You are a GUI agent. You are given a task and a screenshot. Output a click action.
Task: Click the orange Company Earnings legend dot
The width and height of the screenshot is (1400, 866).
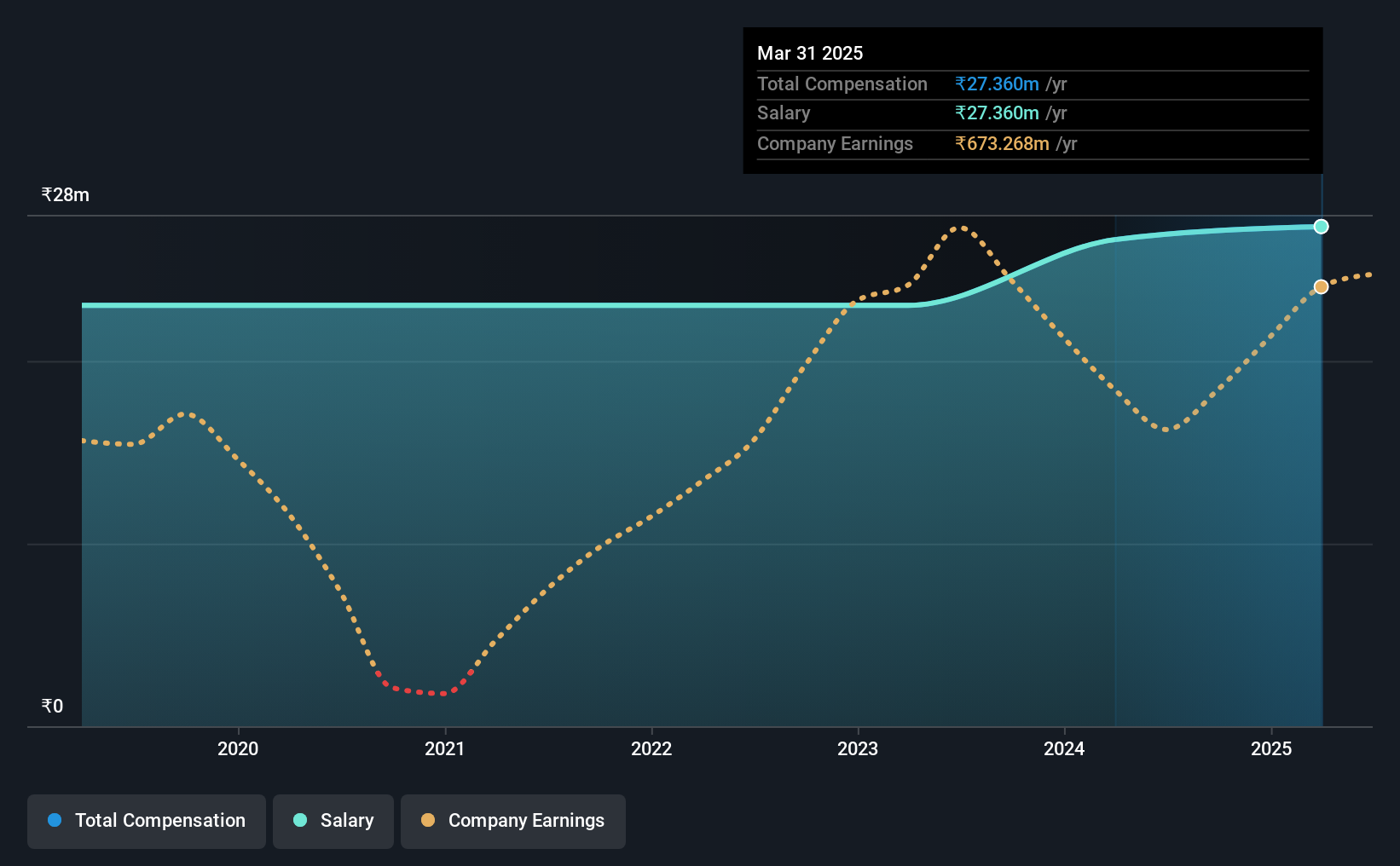tap(428, 820)
